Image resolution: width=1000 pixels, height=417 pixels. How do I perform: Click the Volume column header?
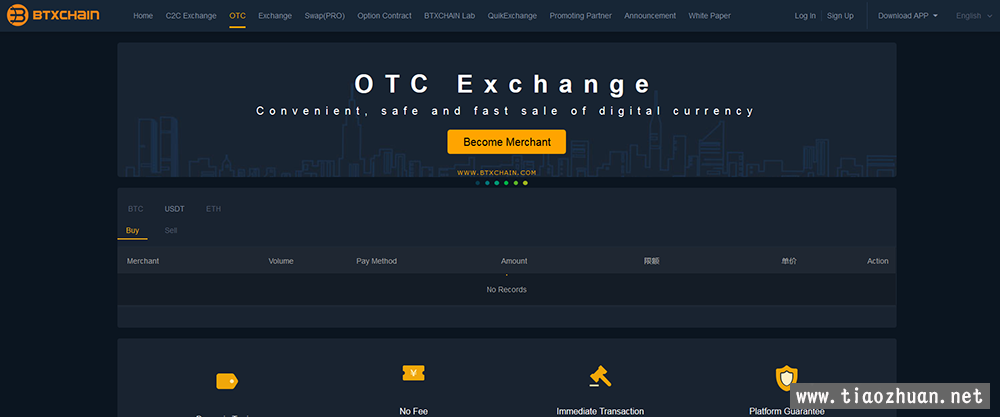(x=281, y=261)
